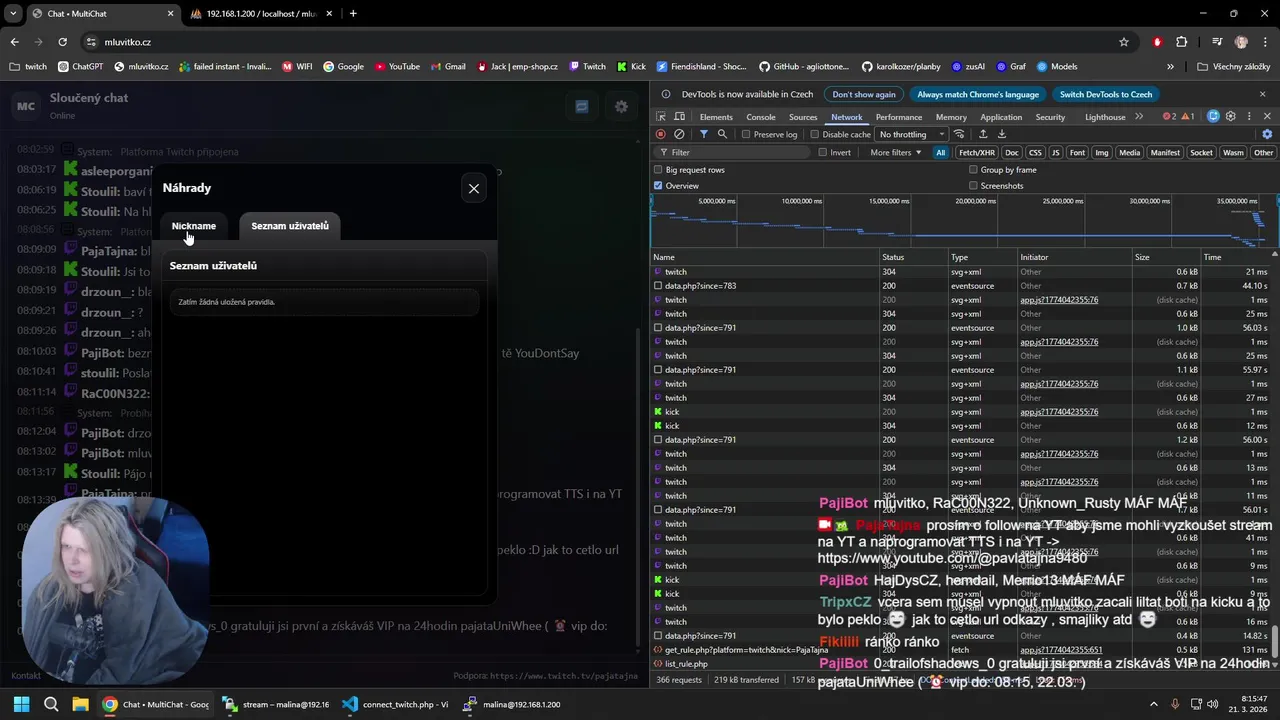Enable Group by frame checkbox
The width and height of the screenshot is (1280, 720).
pos(973,170)
